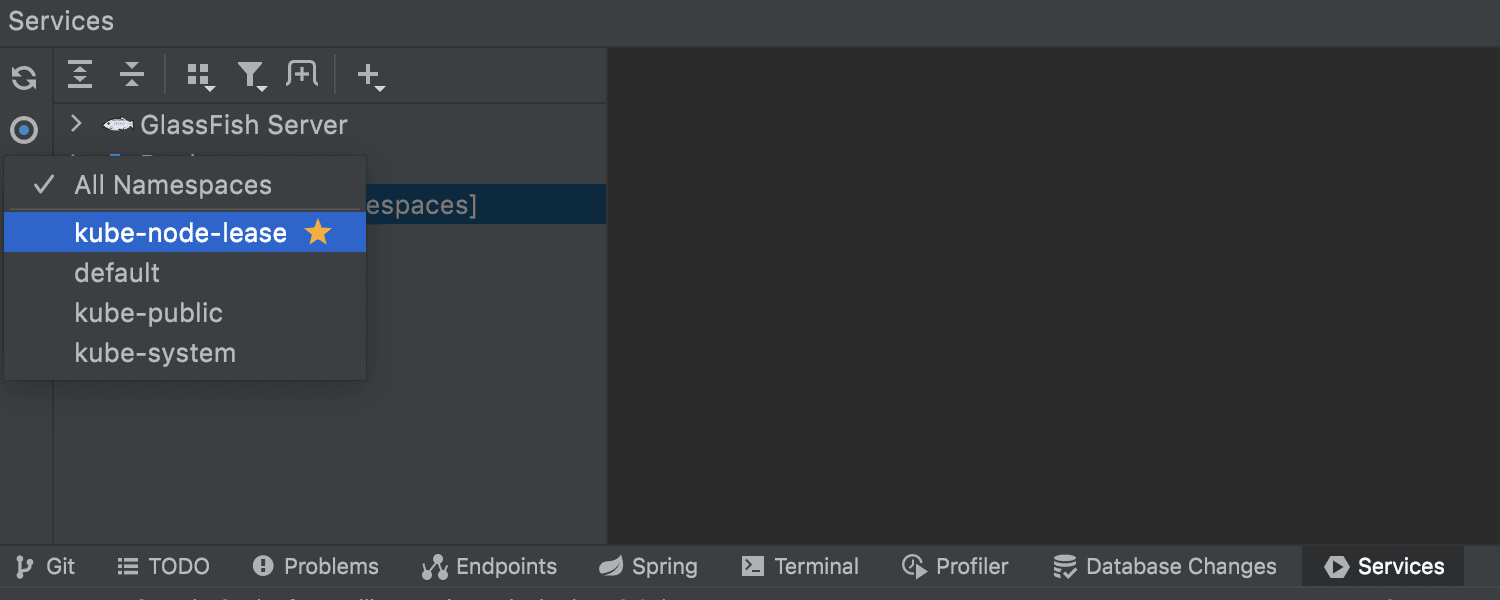The image size is (1500, 600).
Task: Click Open in New Tab icon
Action: coord(302,74)
